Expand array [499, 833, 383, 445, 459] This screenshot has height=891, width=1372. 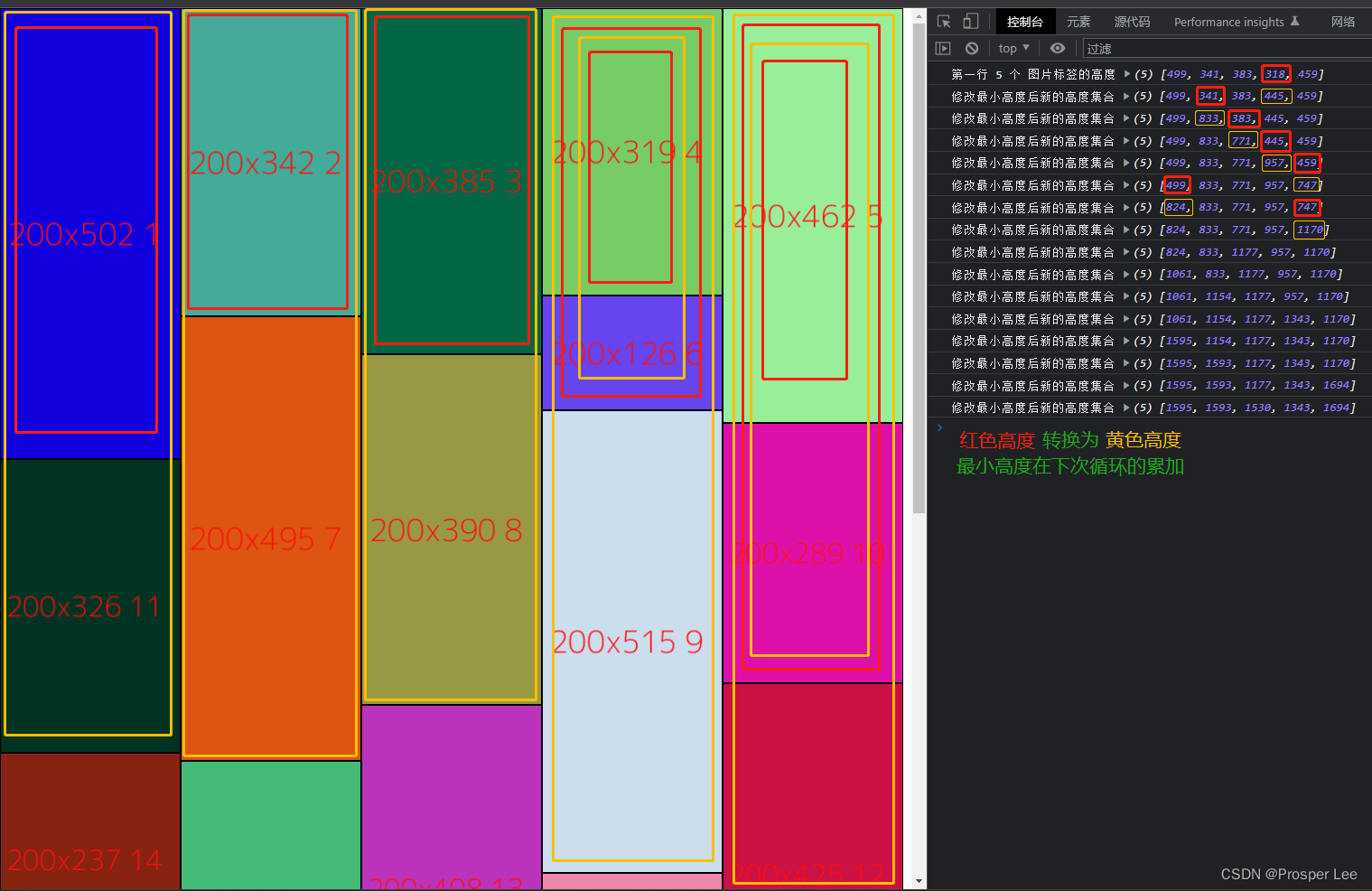point(1127,118)
